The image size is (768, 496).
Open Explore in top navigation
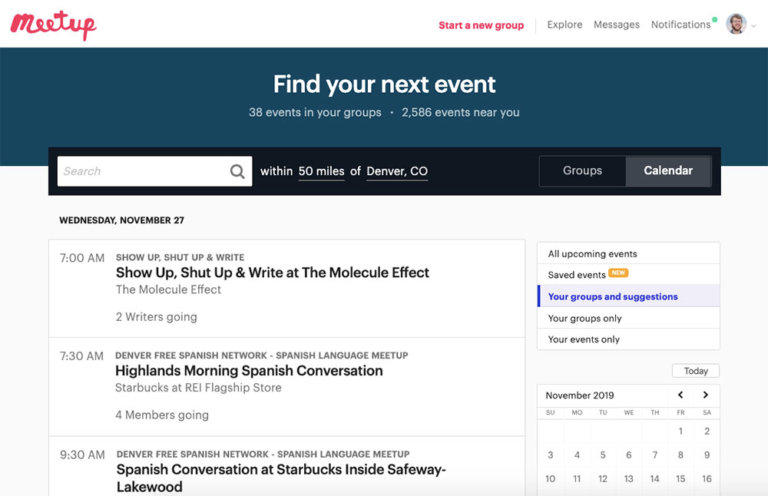[564, 25]
